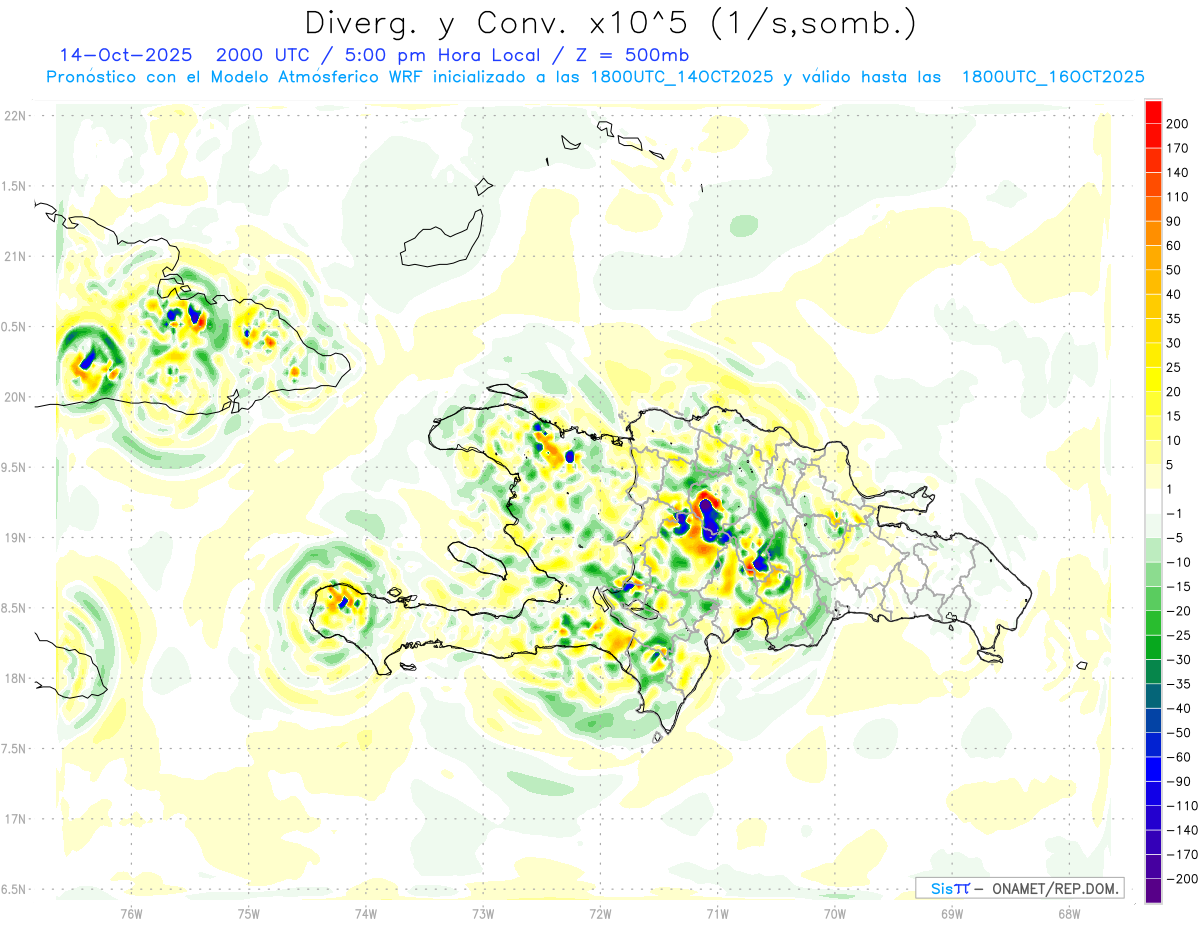Select the valid-until time 1800UTC_16OCT2025
The image size is (1200, 927).
click(x=1052, y=77)
